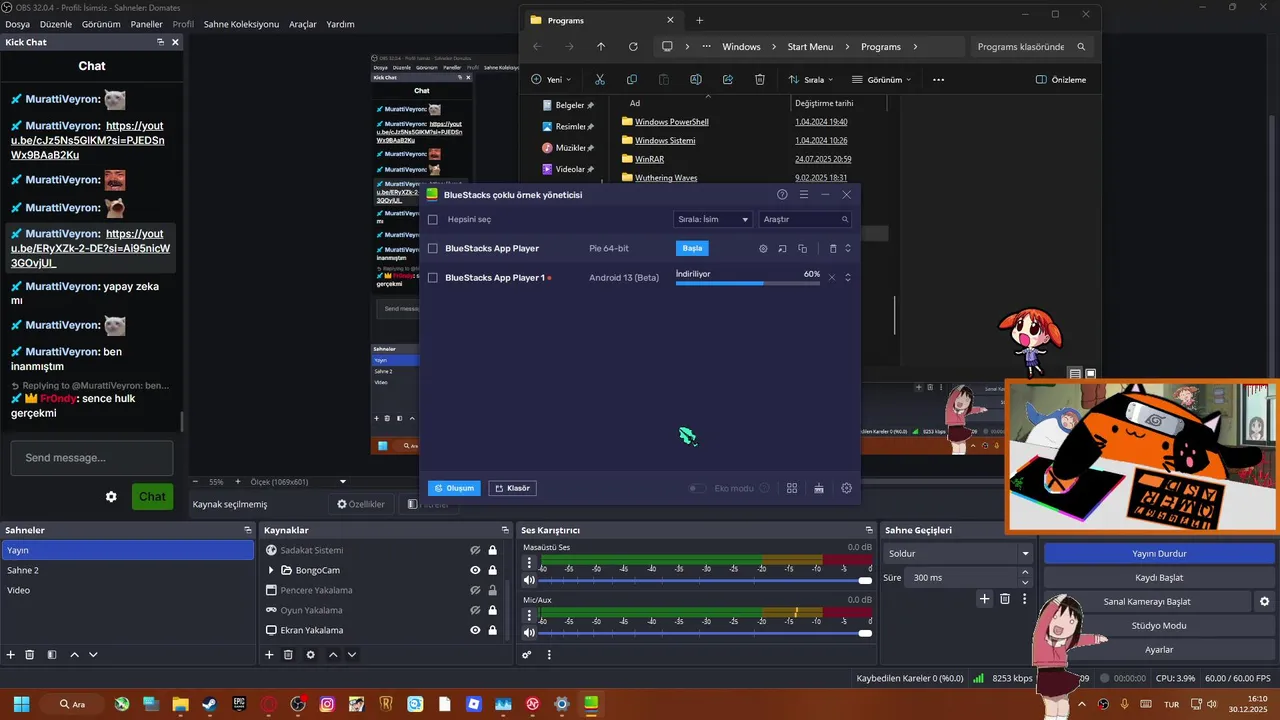Open virtual camera settings gear
1280x720 pixels.
[x=1264, y=601]
